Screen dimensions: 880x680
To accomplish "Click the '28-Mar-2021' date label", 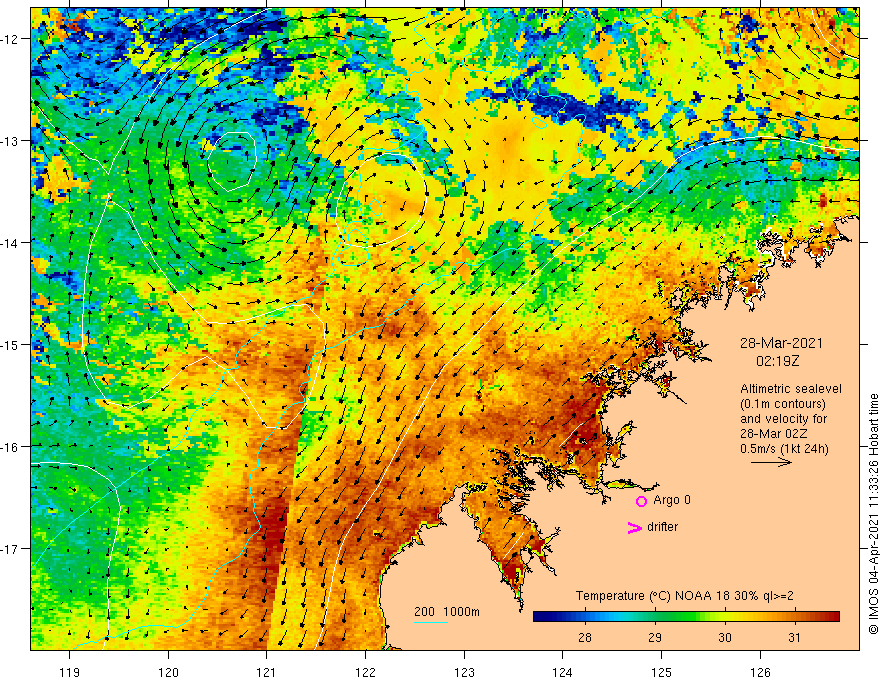I will click(x=781, y=343).
